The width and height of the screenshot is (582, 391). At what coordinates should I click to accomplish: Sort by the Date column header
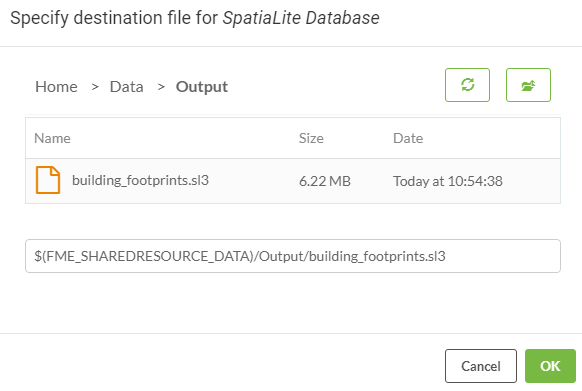pos(408,139)
